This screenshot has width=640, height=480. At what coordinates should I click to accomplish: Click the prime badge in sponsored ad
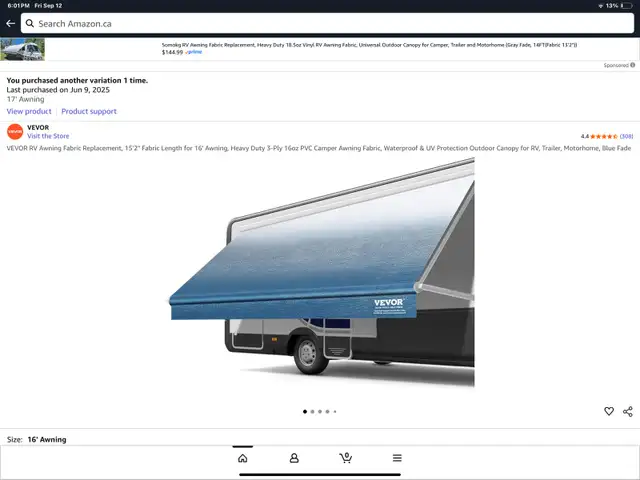(x=194, y=52)
